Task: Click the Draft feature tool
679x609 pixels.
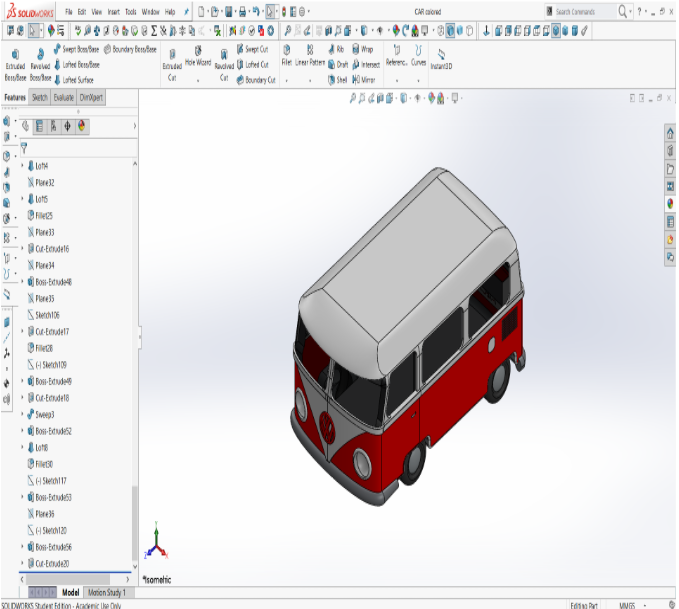Action: pos(338,65)
